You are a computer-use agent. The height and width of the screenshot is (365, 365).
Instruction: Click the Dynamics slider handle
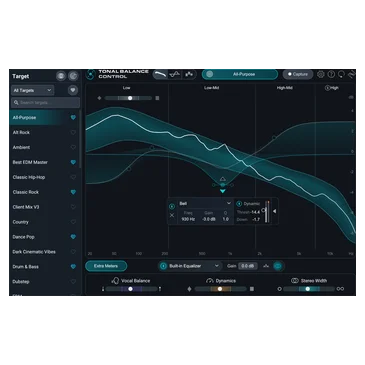click(220, 289)
